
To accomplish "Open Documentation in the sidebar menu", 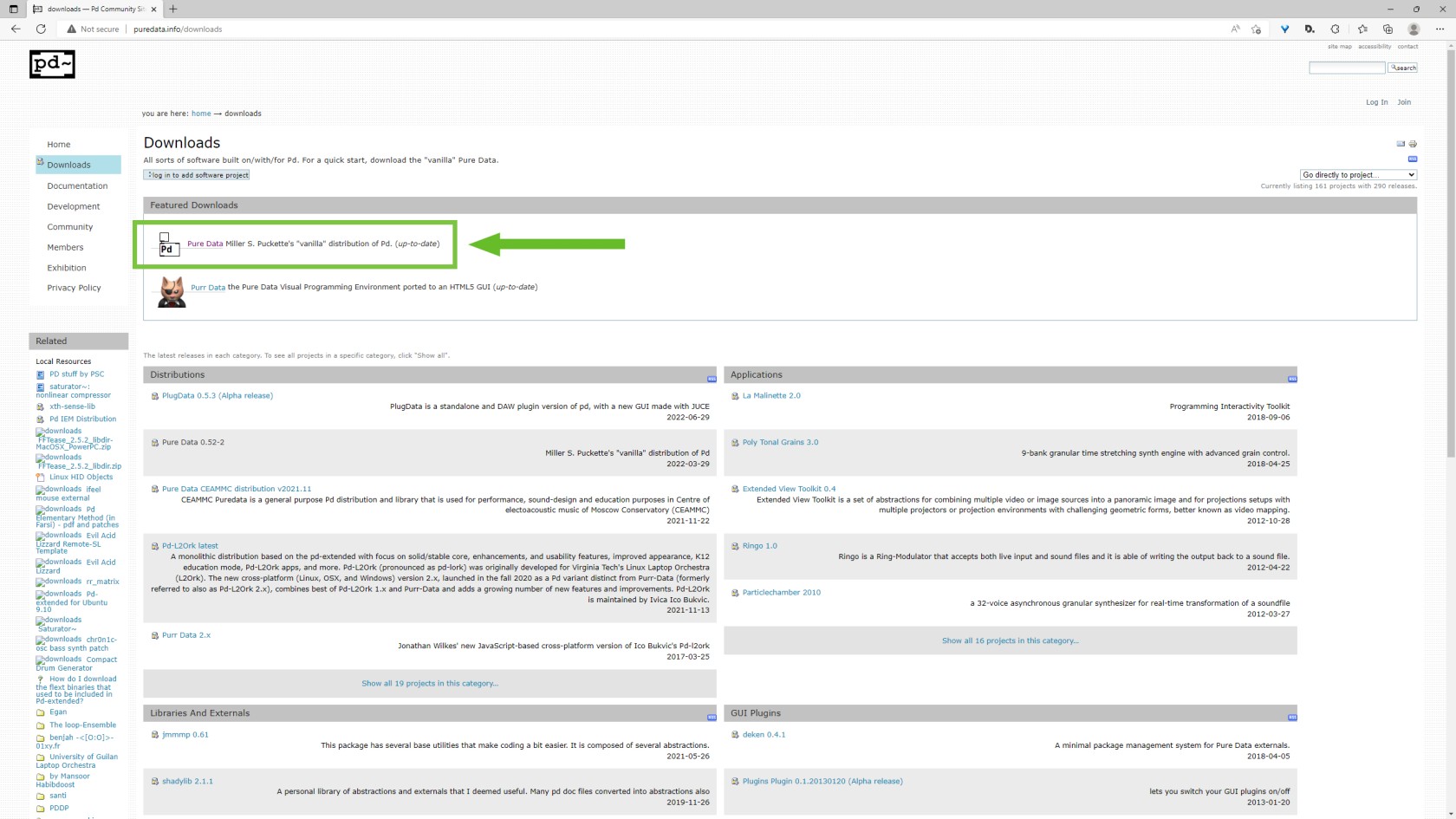I will [77, 185].
